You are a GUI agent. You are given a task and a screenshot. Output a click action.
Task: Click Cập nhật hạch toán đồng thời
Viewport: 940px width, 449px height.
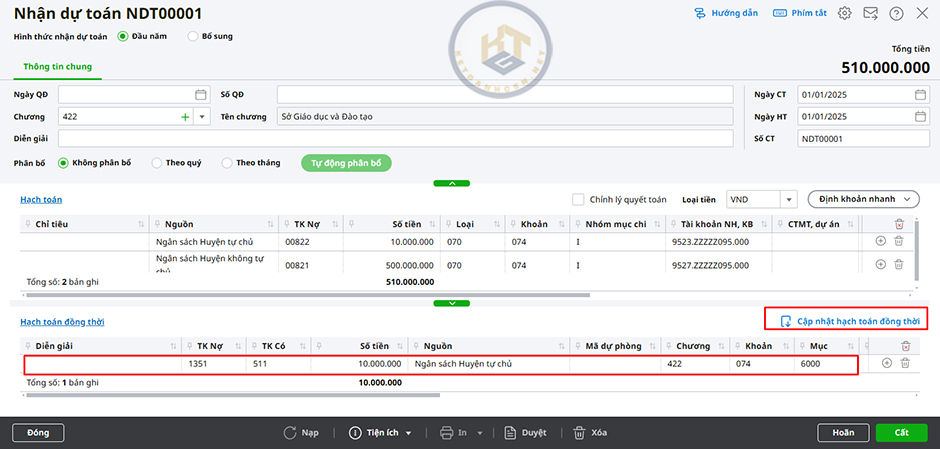pyautogui.click(x=849, y=321)
